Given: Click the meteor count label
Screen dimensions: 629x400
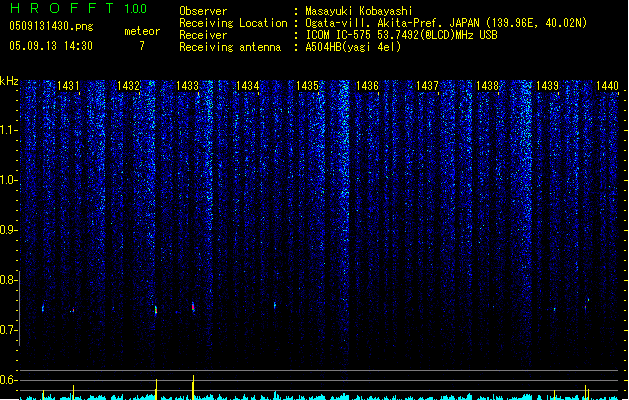Looking at the screenshot, I should (x=142, y=31).
